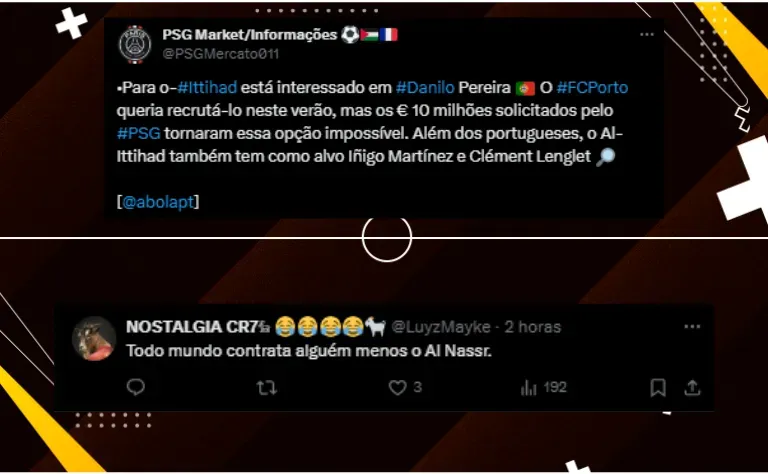768x474 pixels.
Task: Open PSG Market profile avatar
Action: pos(135,45)
